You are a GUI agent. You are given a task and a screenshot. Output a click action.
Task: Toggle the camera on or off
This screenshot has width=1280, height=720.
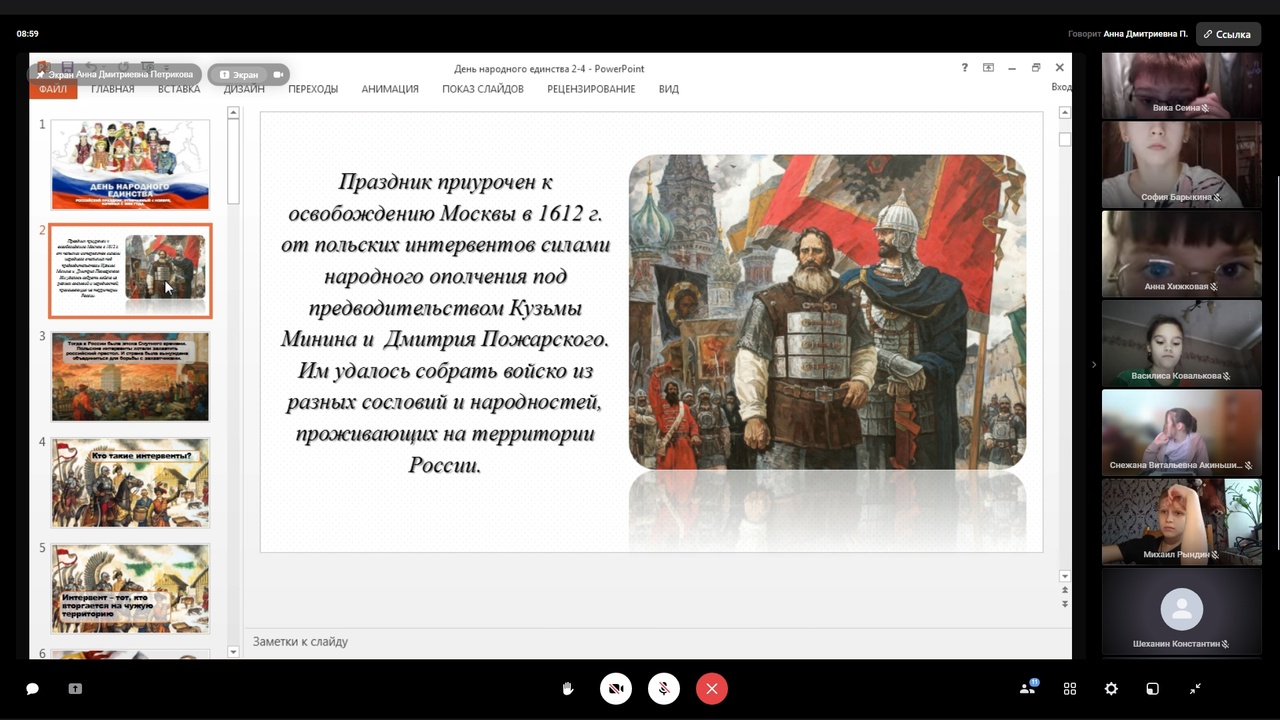(616, 689)
